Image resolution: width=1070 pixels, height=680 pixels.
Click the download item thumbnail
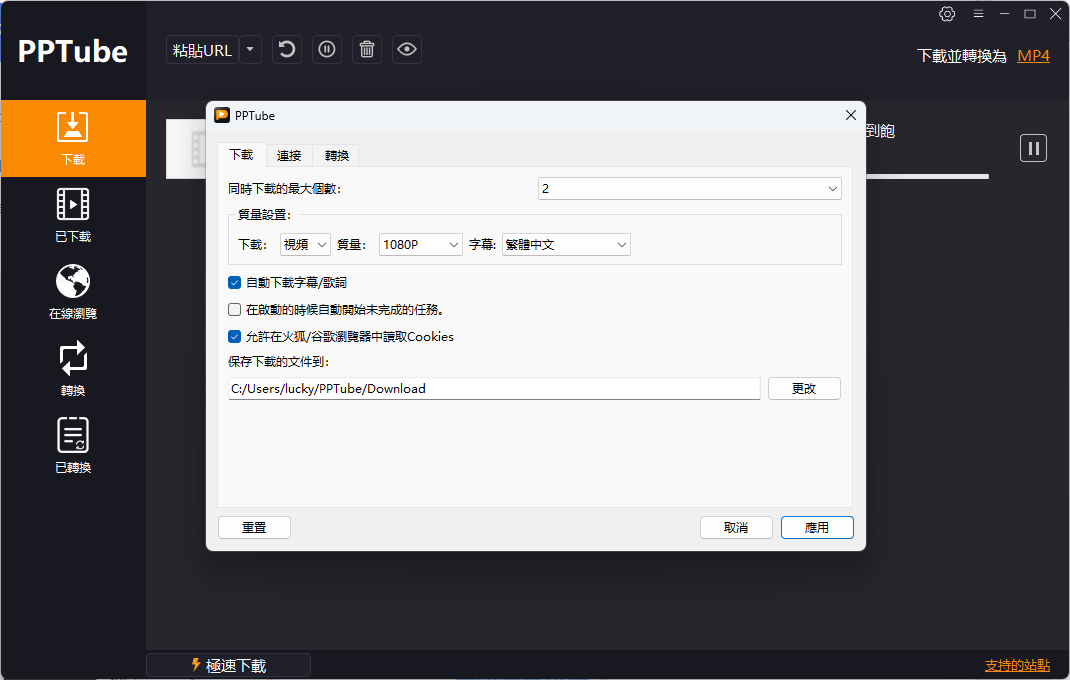pos(186,150)
